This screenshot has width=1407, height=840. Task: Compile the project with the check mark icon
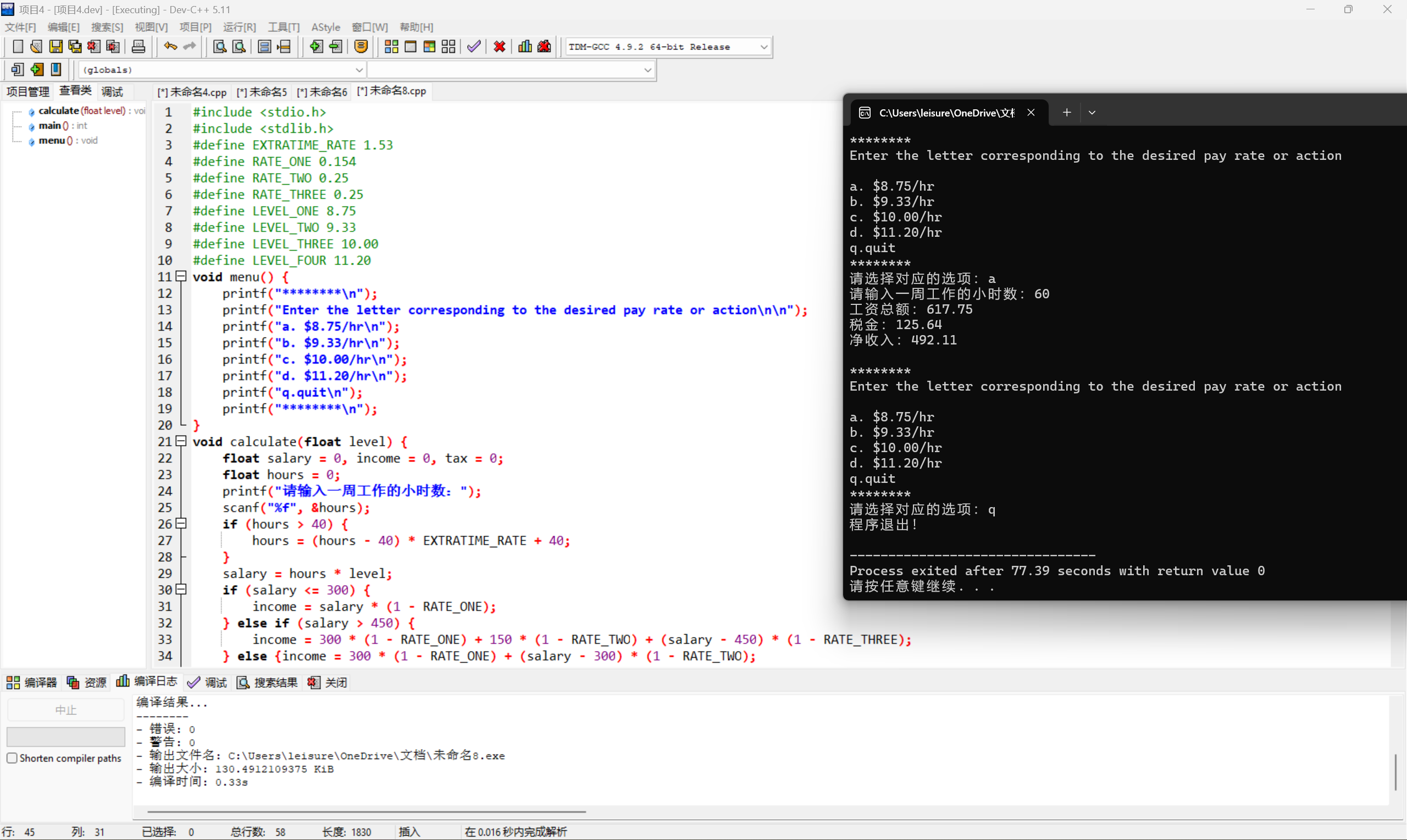click(473, 46)
